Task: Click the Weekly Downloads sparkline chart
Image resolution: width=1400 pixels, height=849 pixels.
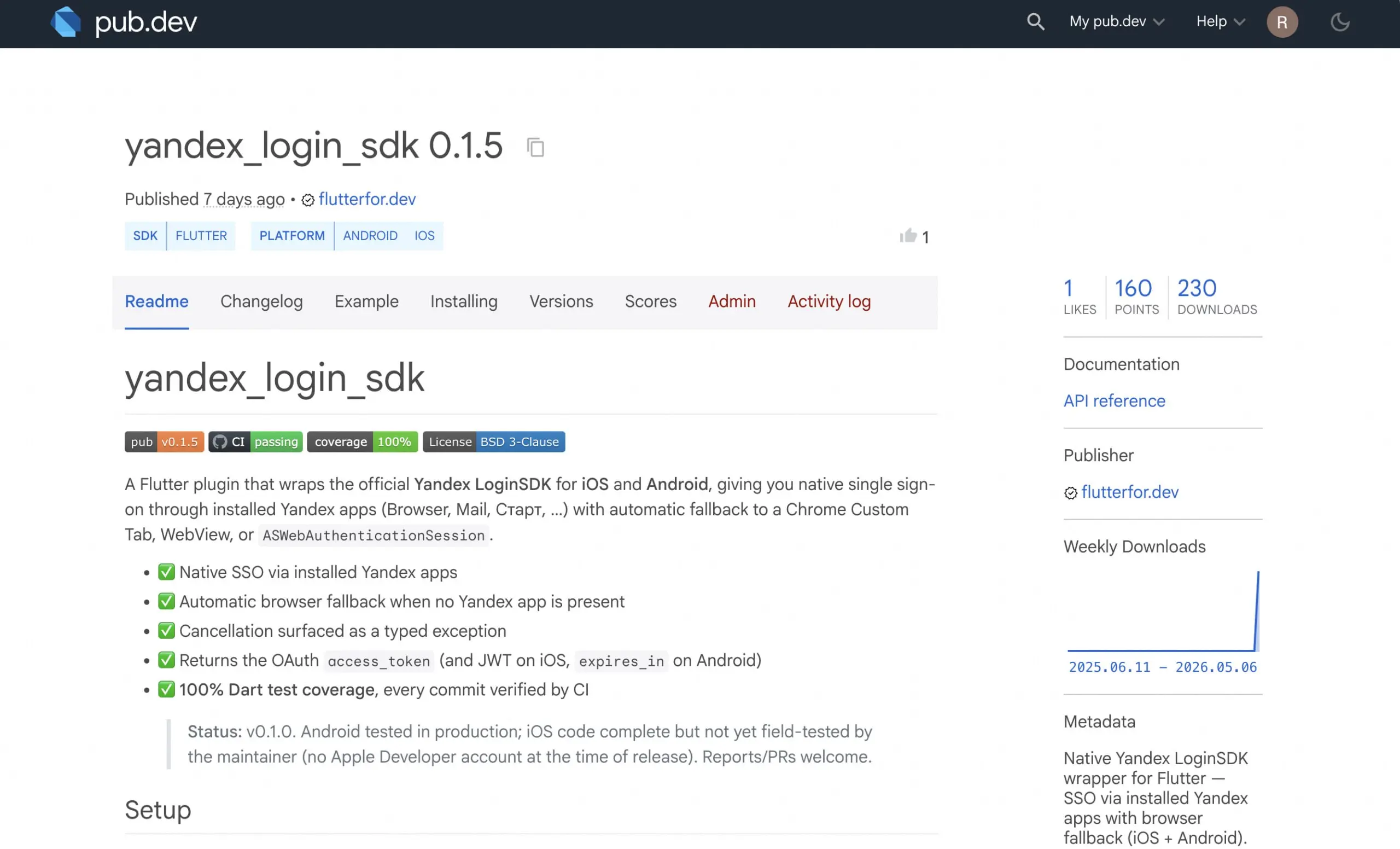Action: (x=1163, y=611)
